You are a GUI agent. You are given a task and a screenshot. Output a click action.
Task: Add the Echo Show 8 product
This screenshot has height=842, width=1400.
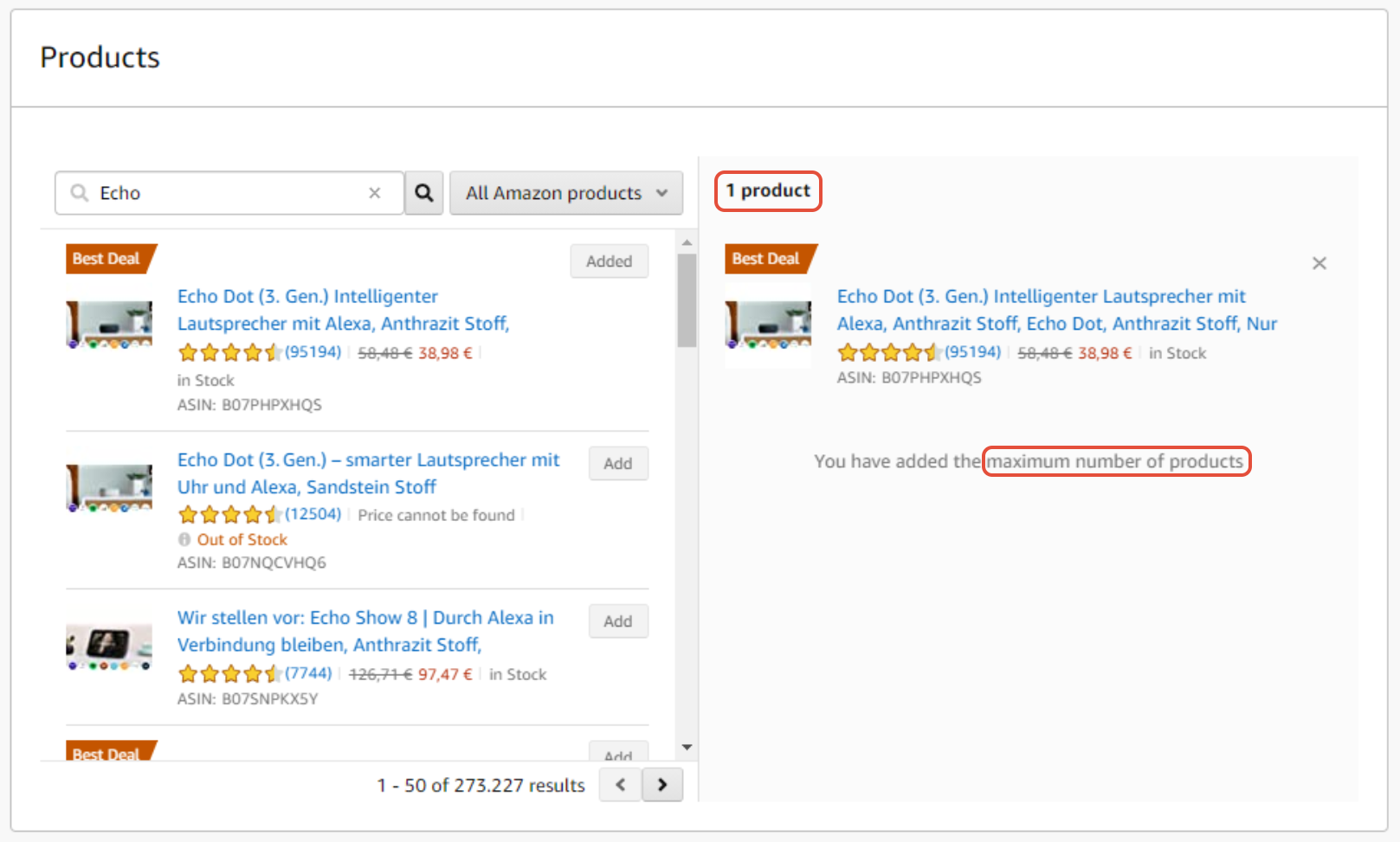coord(618,621)
